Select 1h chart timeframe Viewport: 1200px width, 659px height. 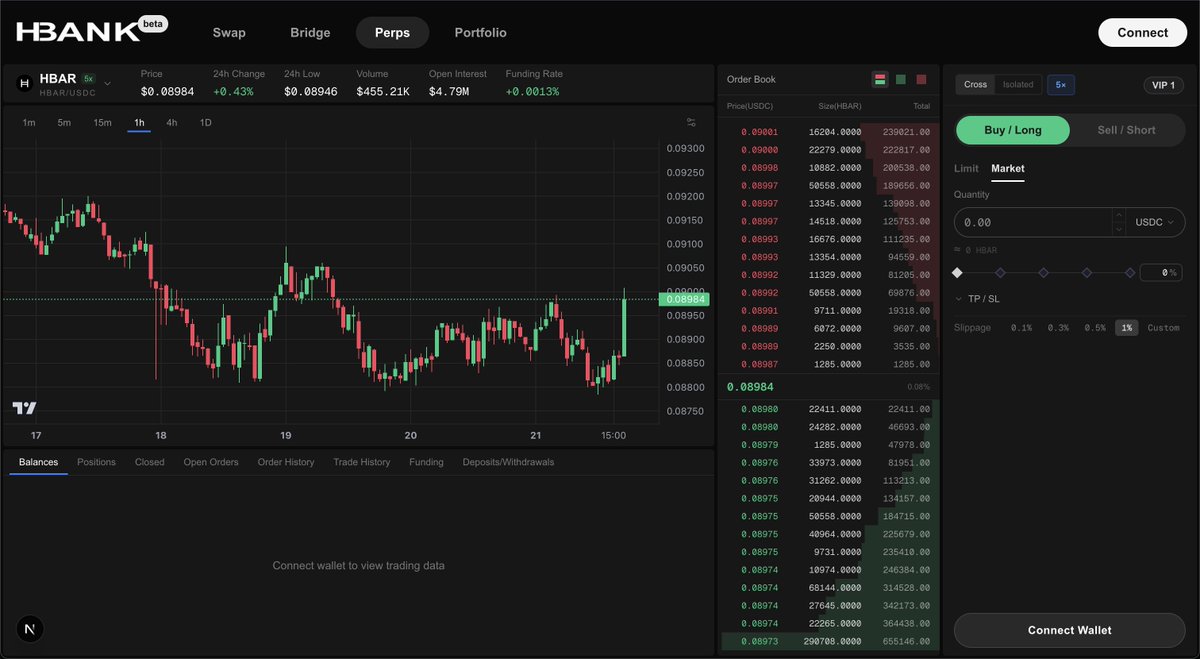coord(139,123)
